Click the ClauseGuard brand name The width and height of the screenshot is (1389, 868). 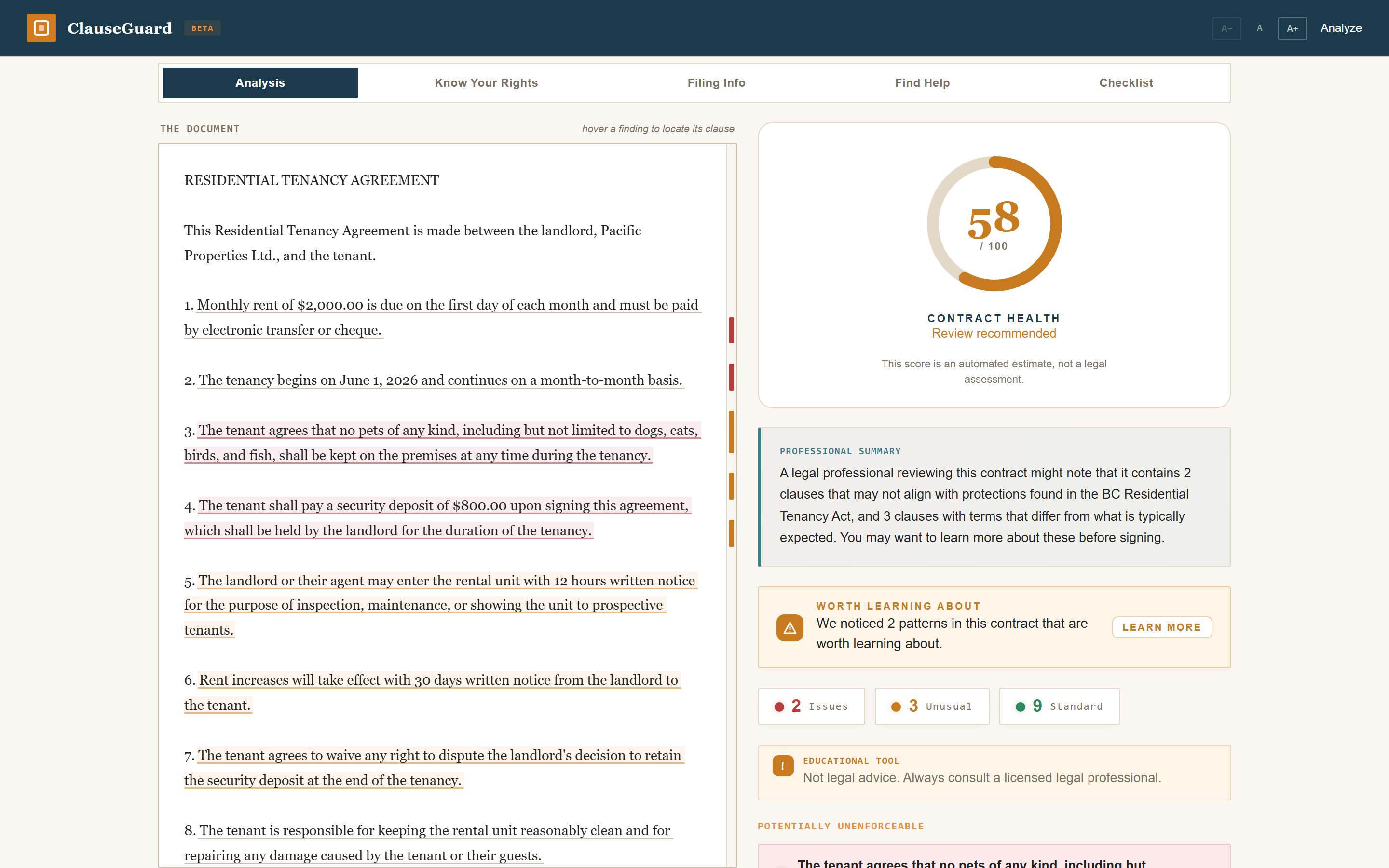click(x=120, y=28)
